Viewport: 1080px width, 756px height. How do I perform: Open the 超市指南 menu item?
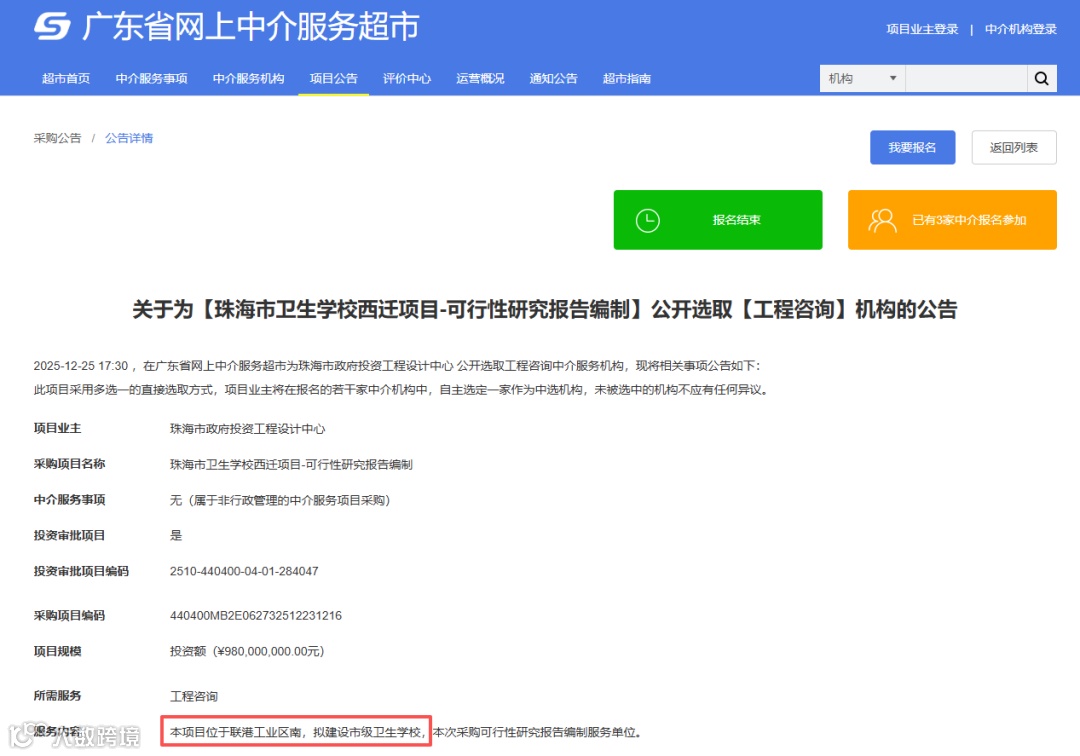click(x=627, y=78)
